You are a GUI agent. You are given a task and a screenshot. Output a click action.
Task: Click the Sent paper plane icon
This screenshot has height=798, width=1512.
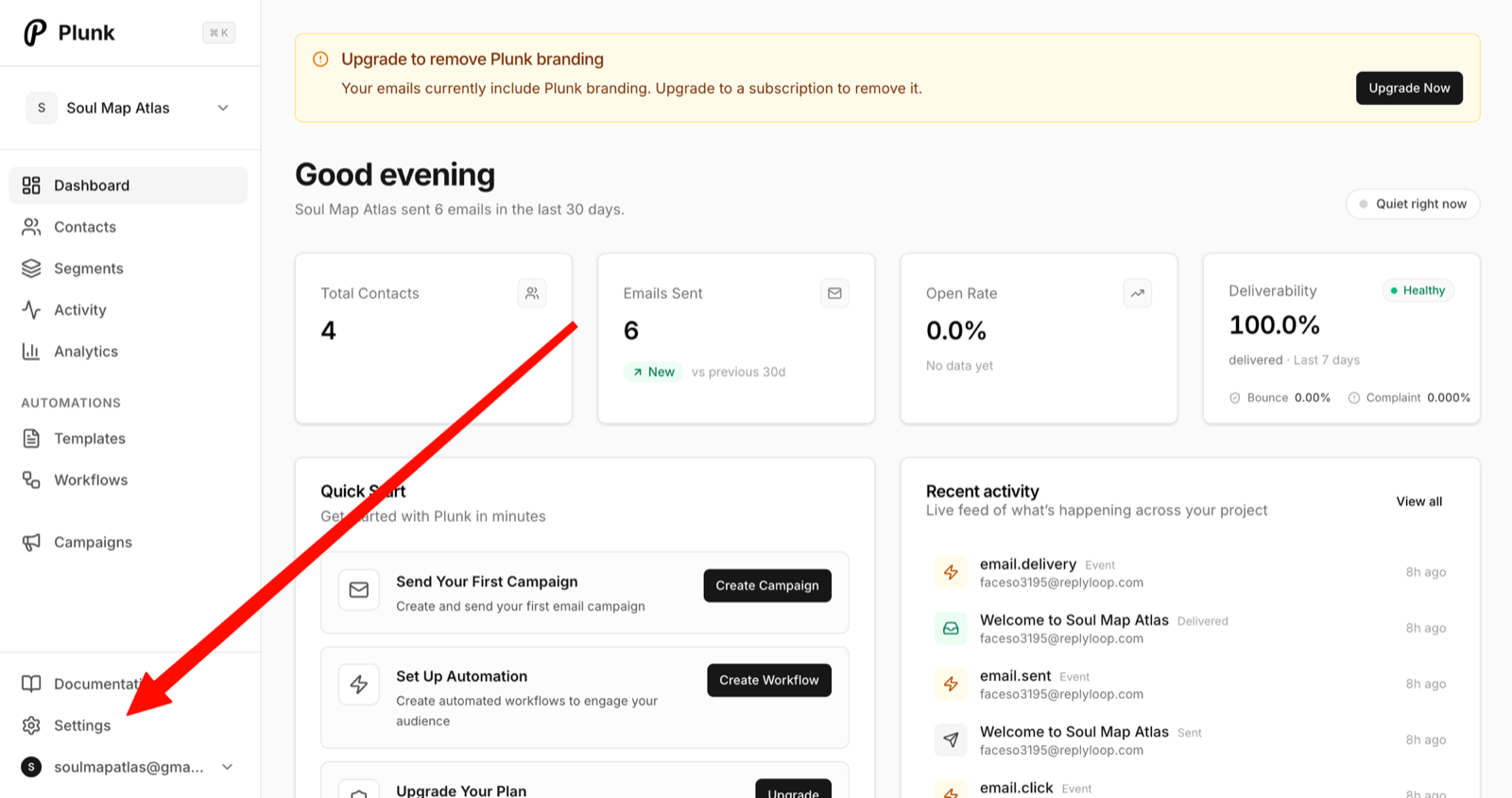click(951, 739)
